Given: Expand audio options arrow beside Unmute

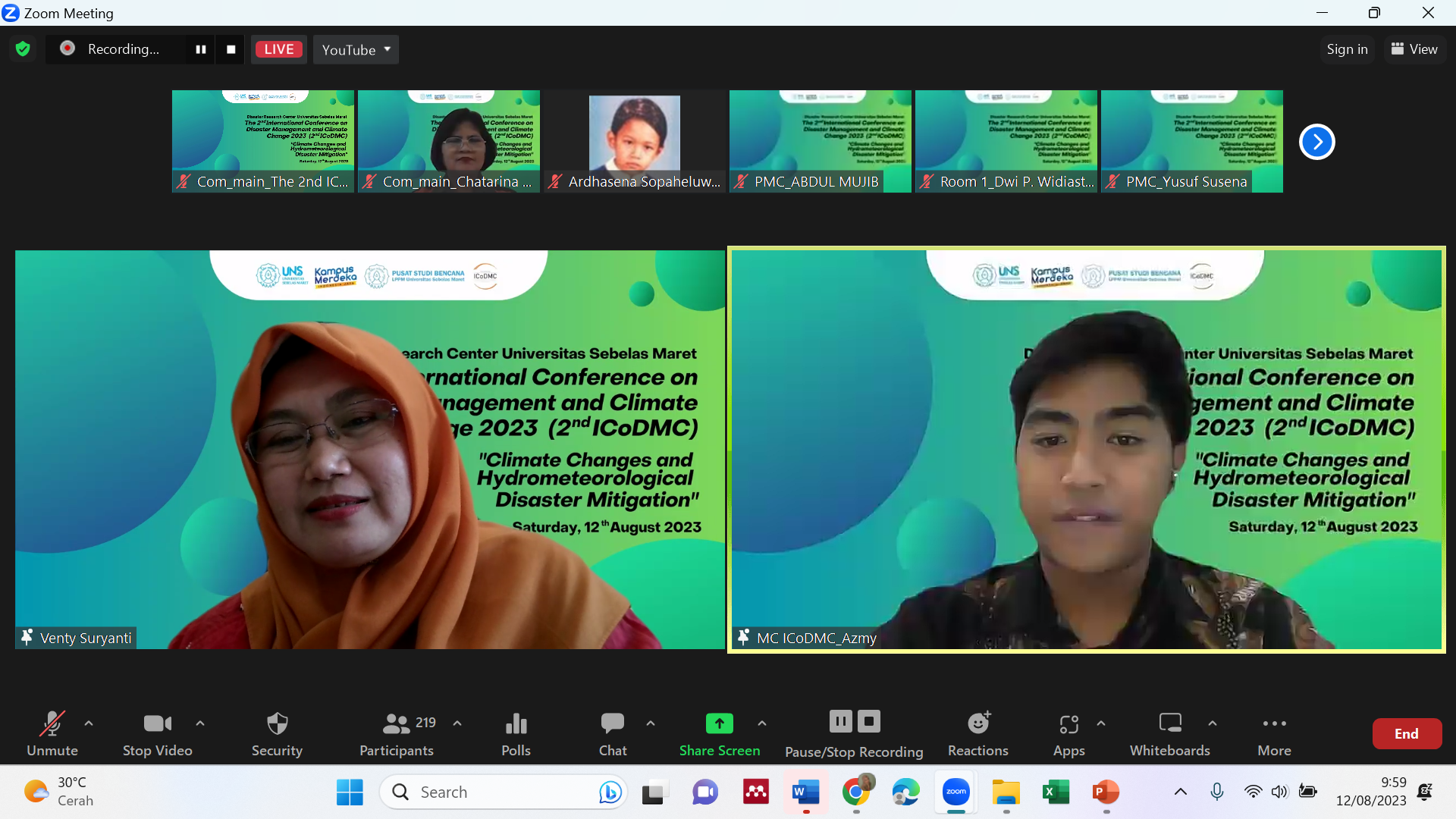Looking at the screenshot, I should click(x=89, y=723).
